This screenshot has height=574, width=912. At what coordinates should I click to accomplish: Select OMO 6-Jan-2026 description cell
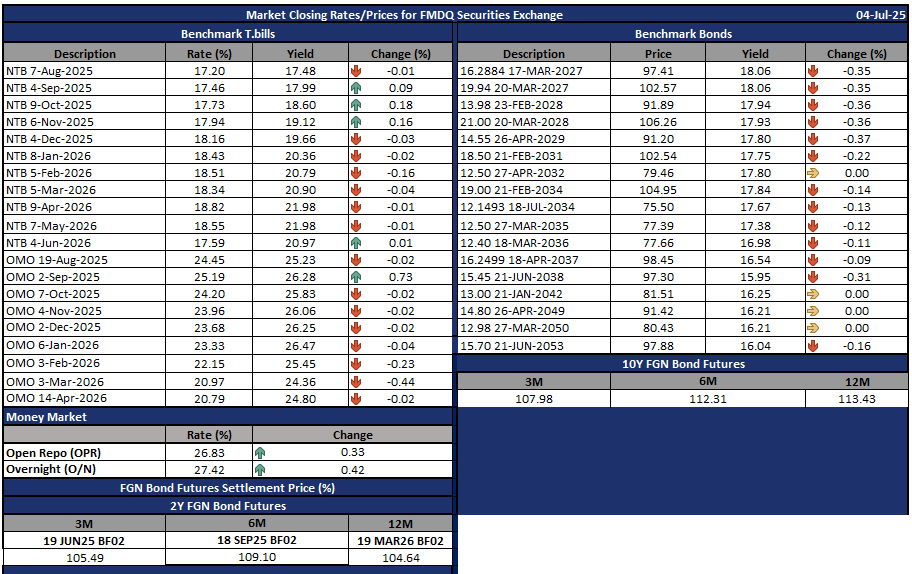[x=84, y=345]
